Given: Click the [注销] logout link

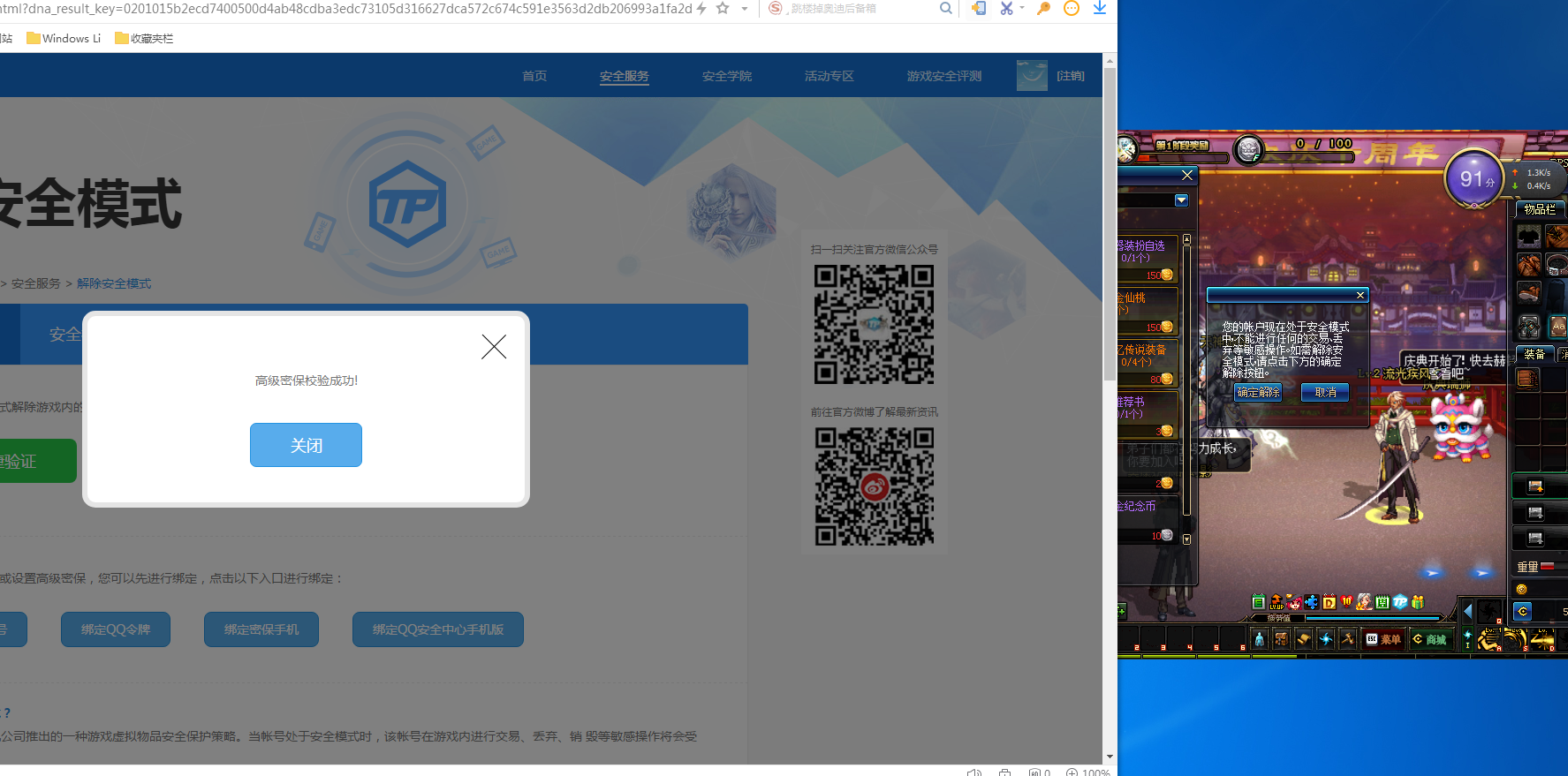Looking at the screenshot, I should [1071, 76].
